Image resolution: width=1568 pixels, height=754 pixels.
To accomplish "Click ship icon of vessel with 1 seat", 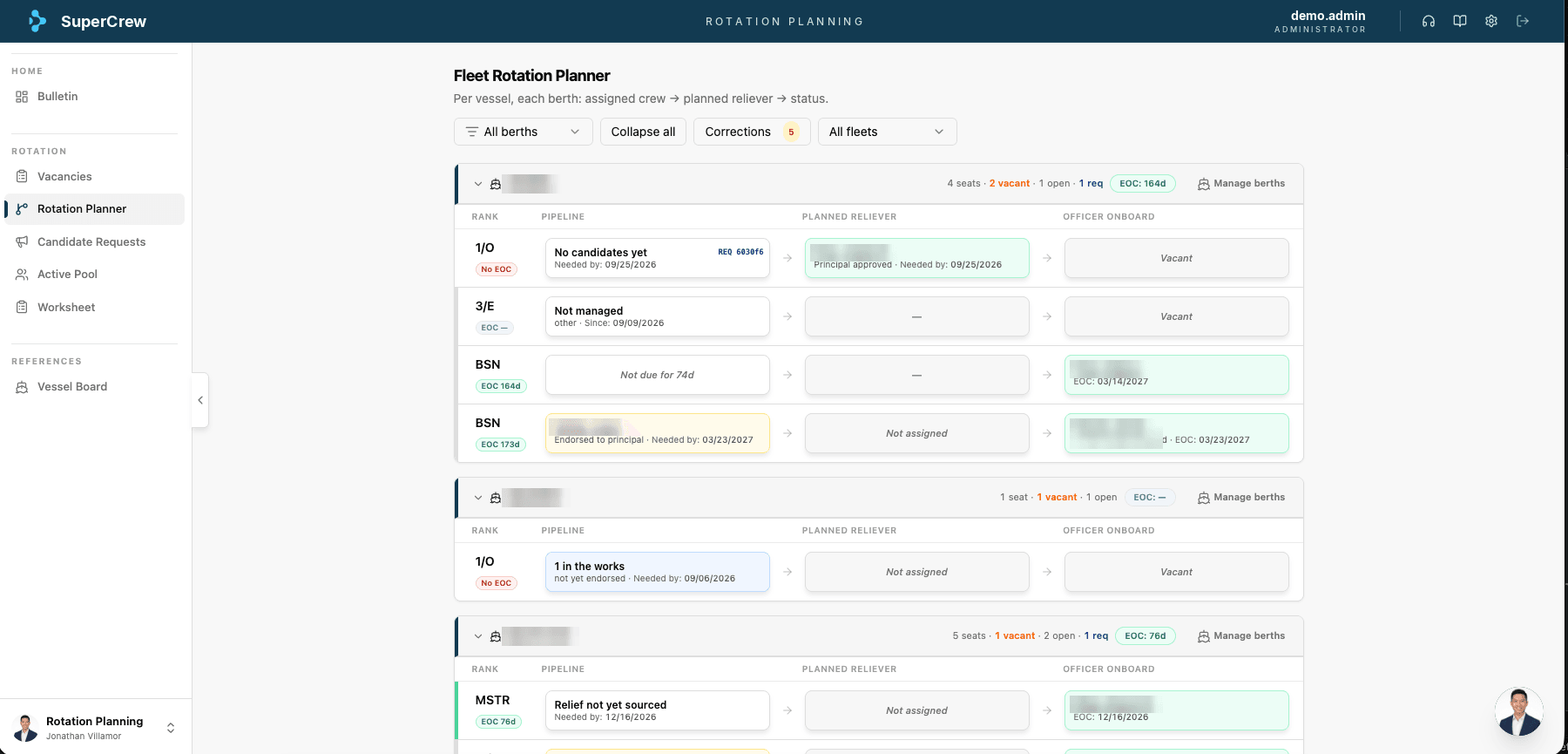I will (496, 498).
